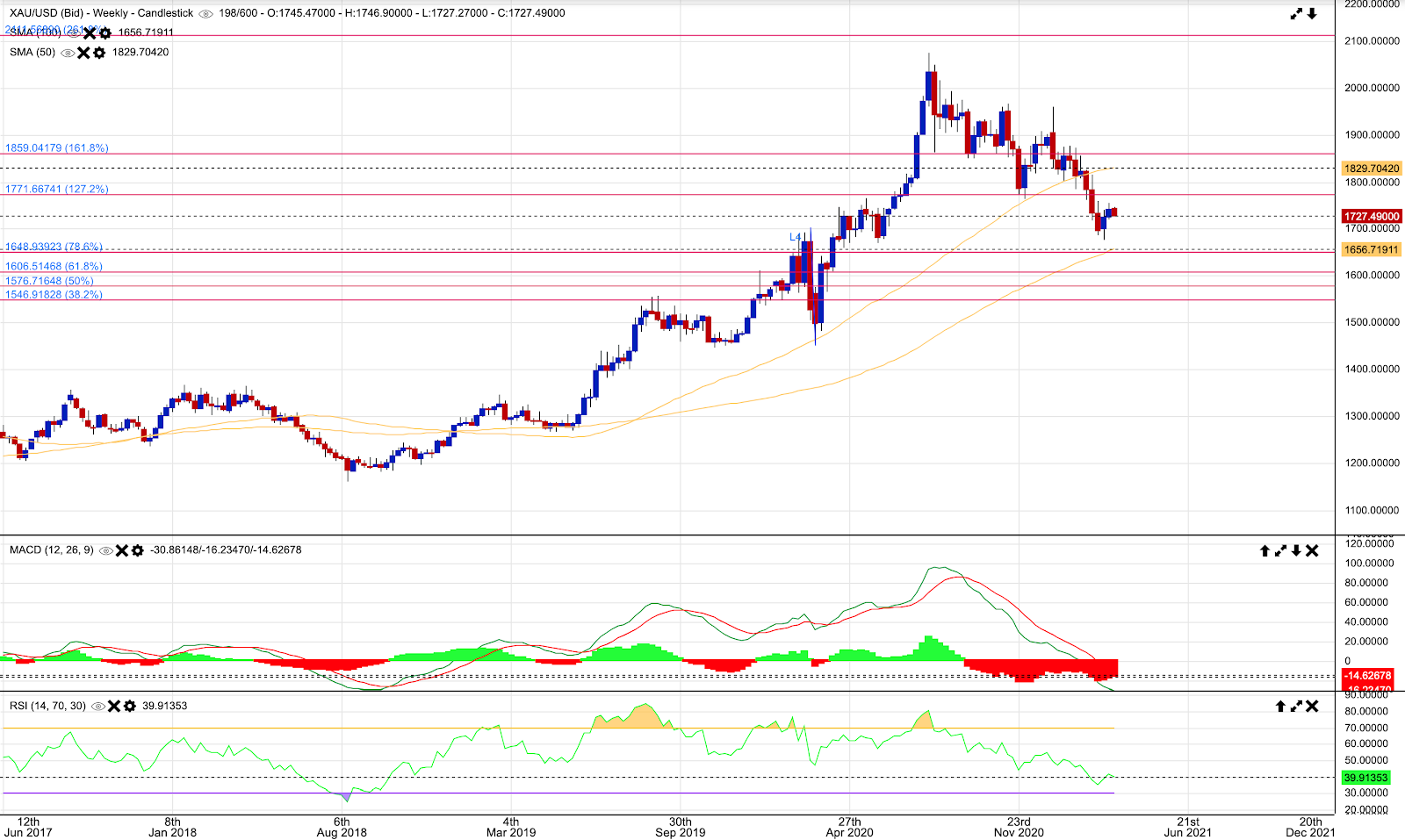Select the 1576.71648 (50%) Fibonacci level label
Viewport: 1405px width, 840px height.
tap(49, 282)
